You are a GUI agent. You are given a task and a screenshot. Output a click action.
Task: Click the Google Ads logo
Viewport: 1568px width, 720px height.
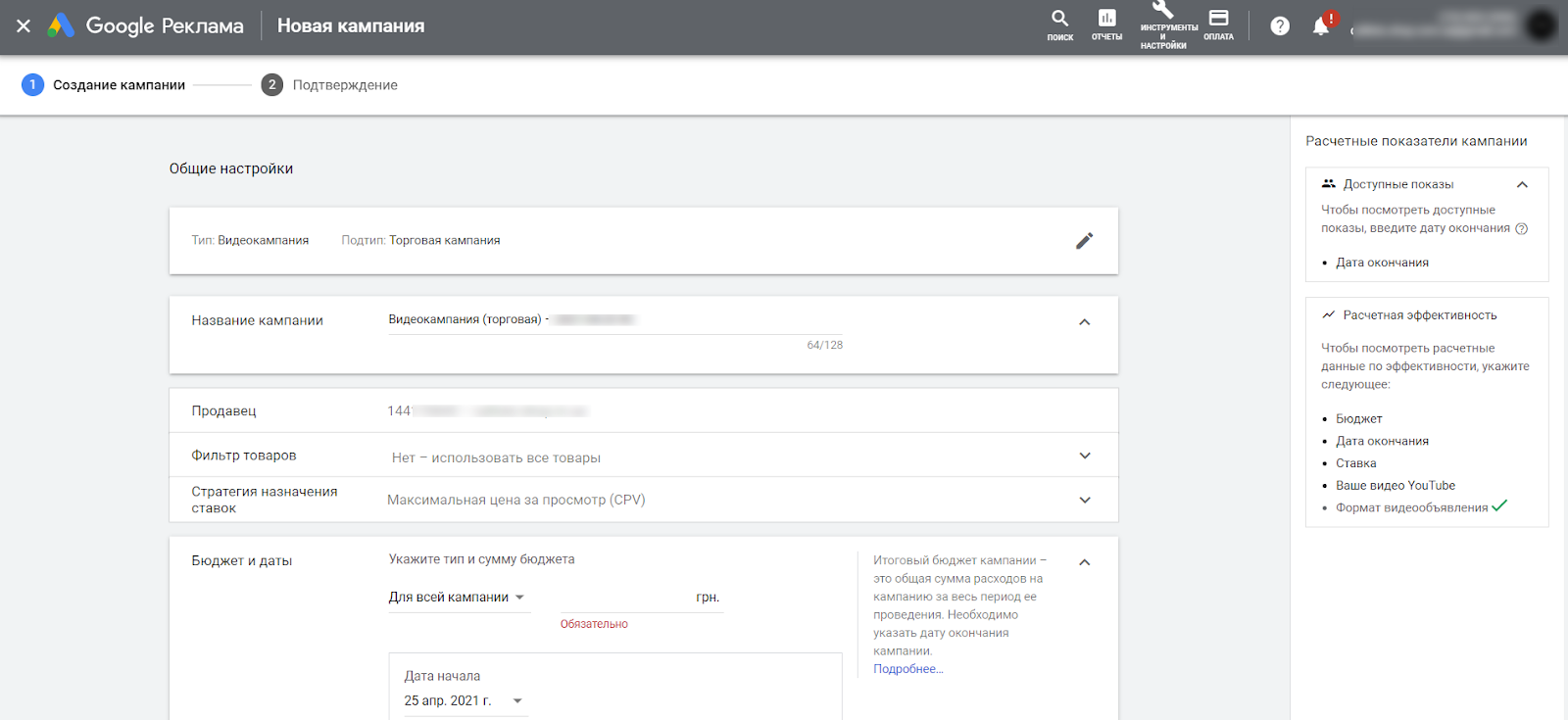point(62,26)
